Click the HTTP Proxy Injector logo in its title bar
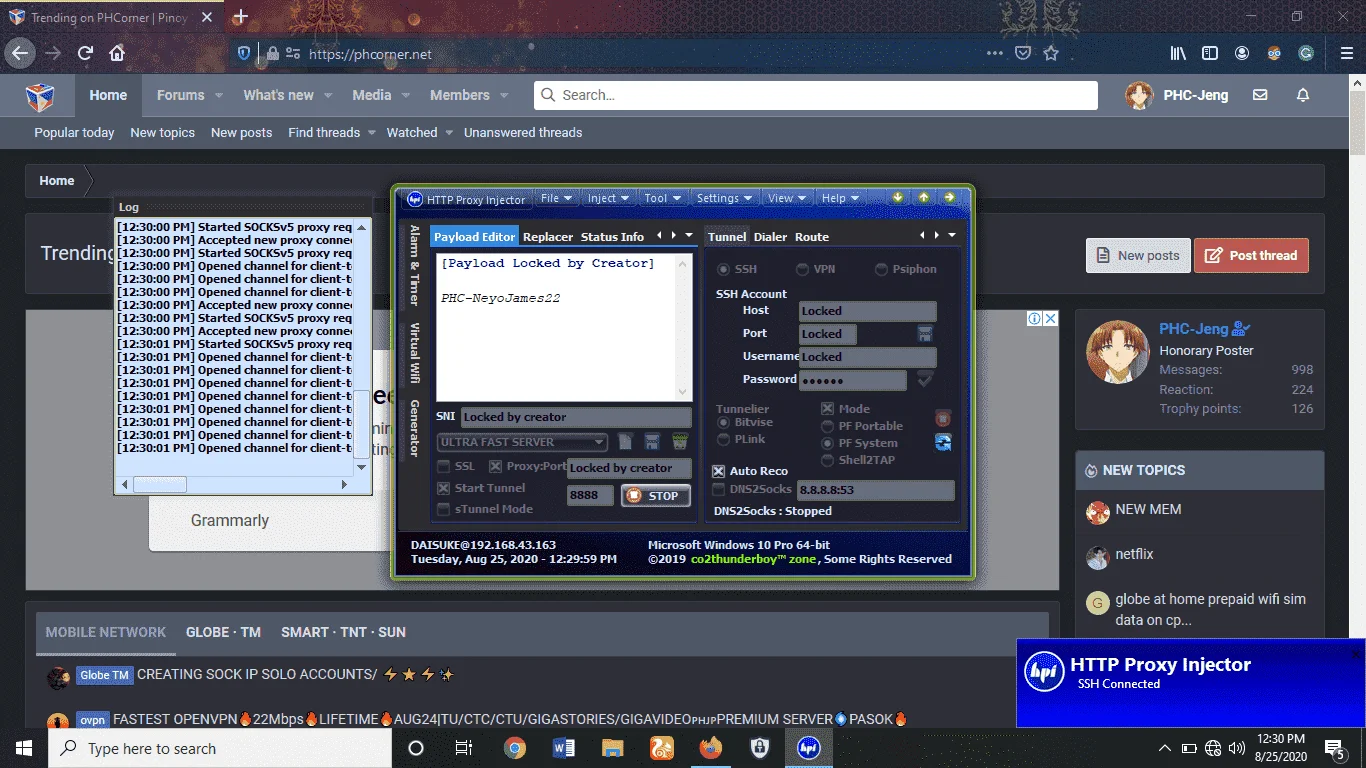The width and height of the screenshot is (1366, 768). click(x=415, y=199)
